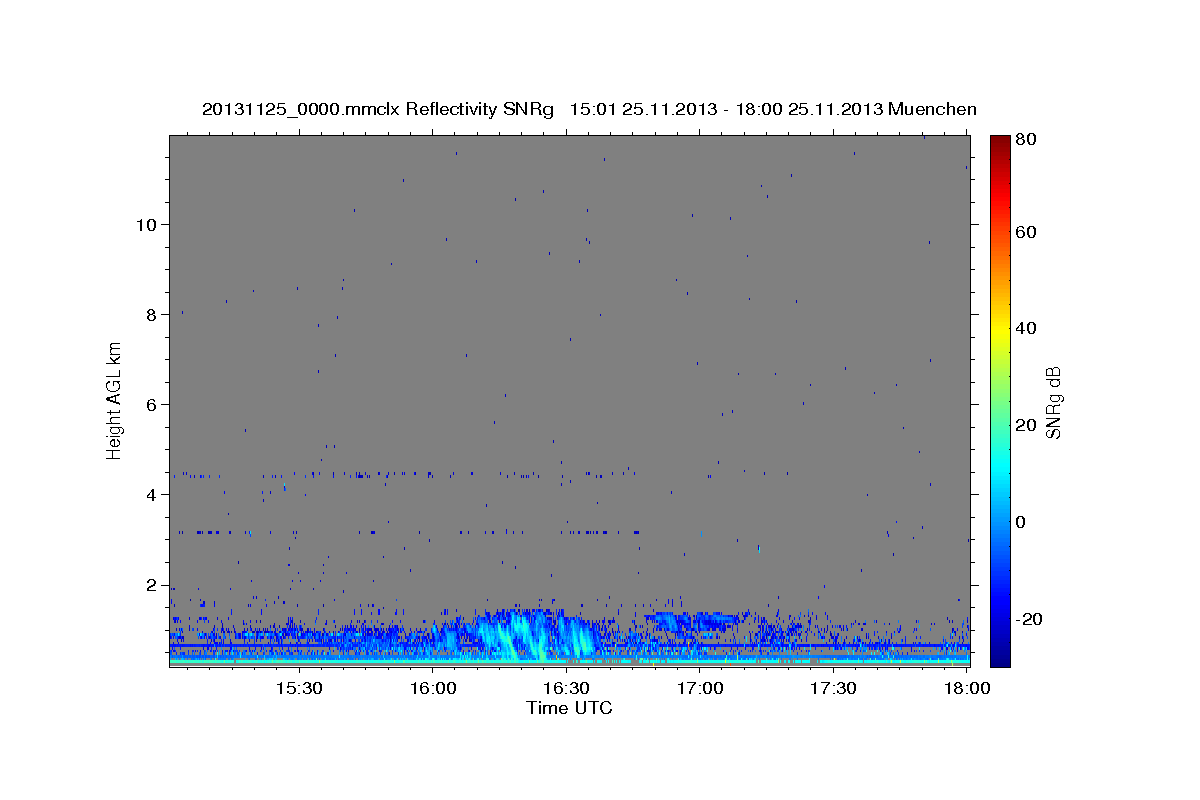Select the 16:00 time tick label
Screen dimensions: 1200x800
click(433, 689)
